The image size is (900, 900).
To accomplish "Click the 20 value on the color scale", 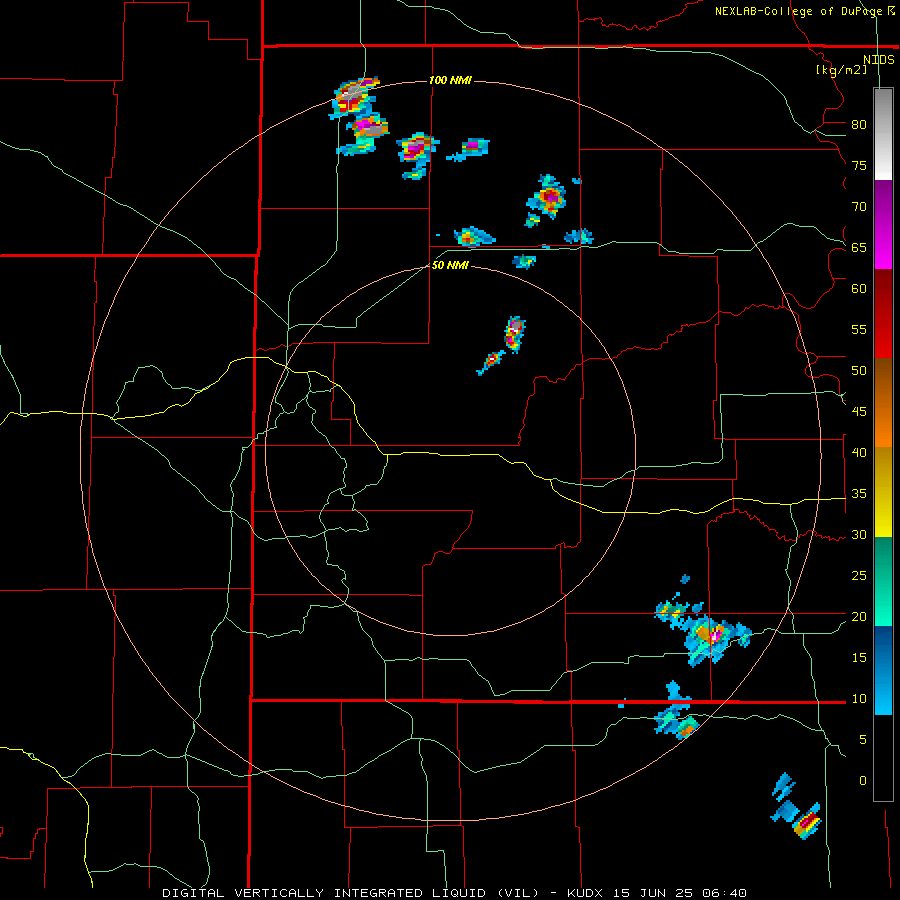I will [x=859, y=616].
